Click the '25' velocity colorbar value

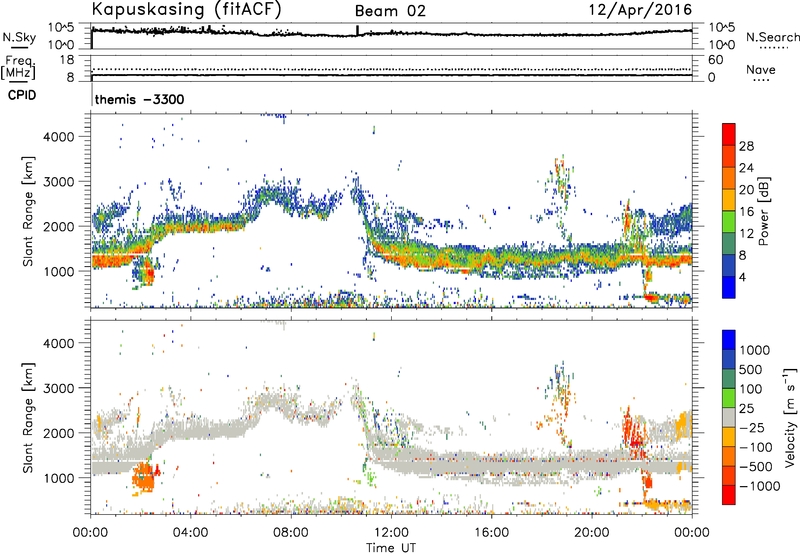746,408
